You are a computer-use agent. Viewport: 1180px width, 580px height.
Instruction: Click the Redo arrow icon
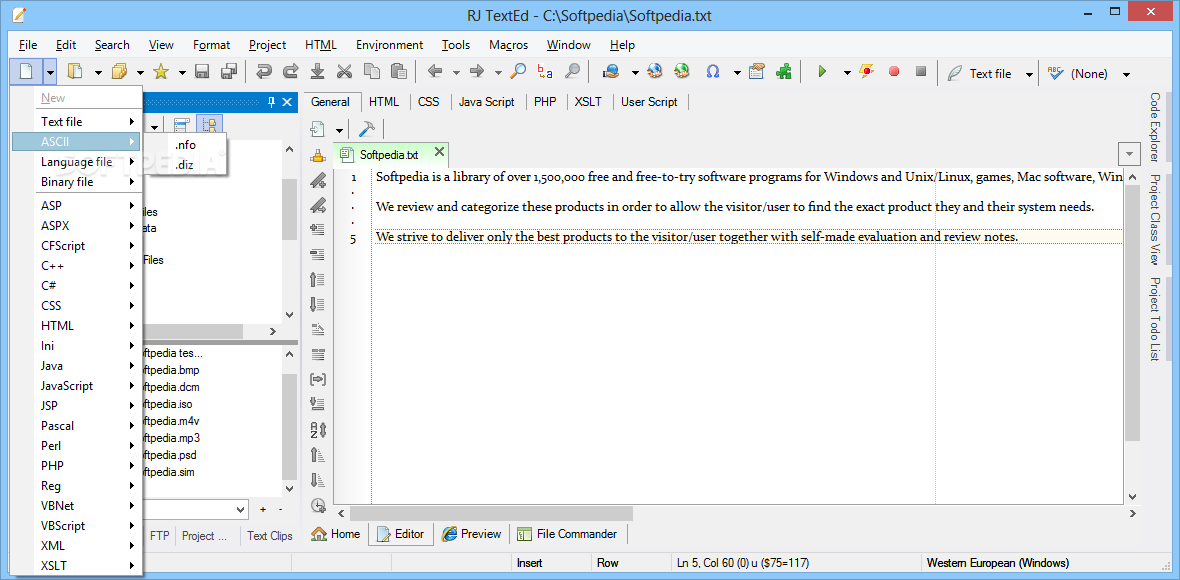[290, 72]
